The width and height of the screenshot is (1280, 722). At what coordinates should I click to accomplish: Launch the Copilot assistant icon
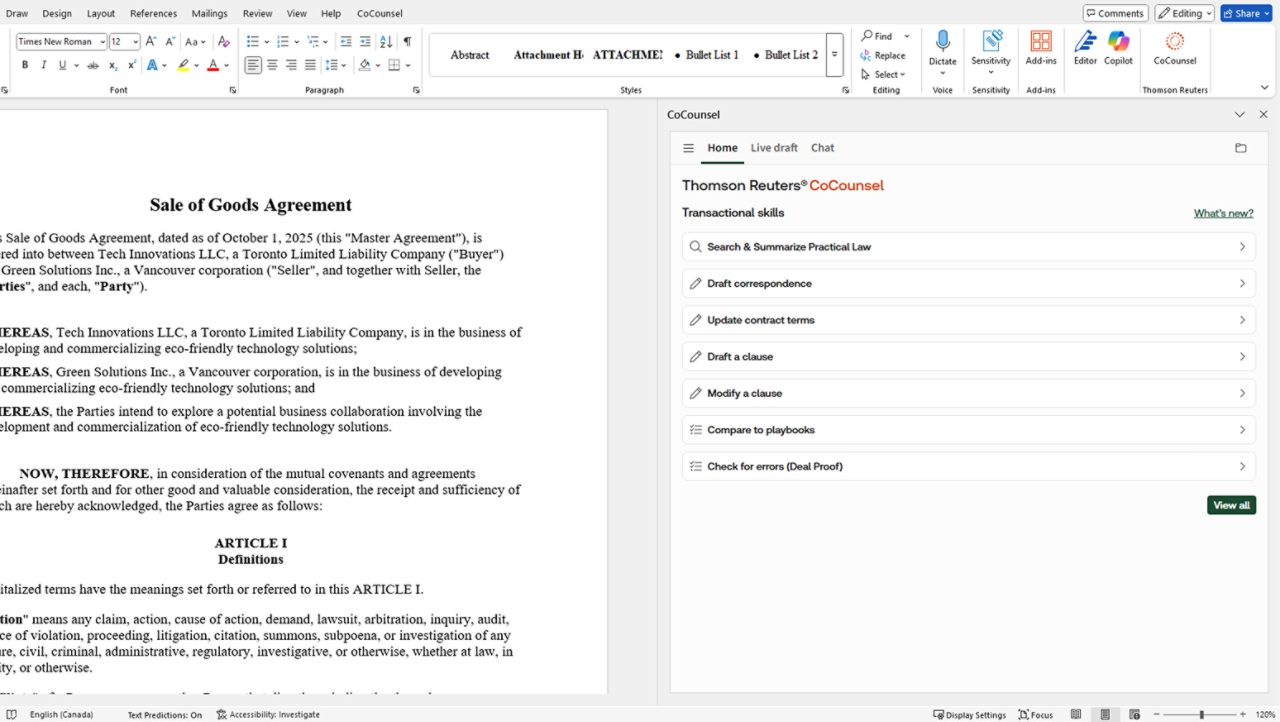coord(1118,47)
